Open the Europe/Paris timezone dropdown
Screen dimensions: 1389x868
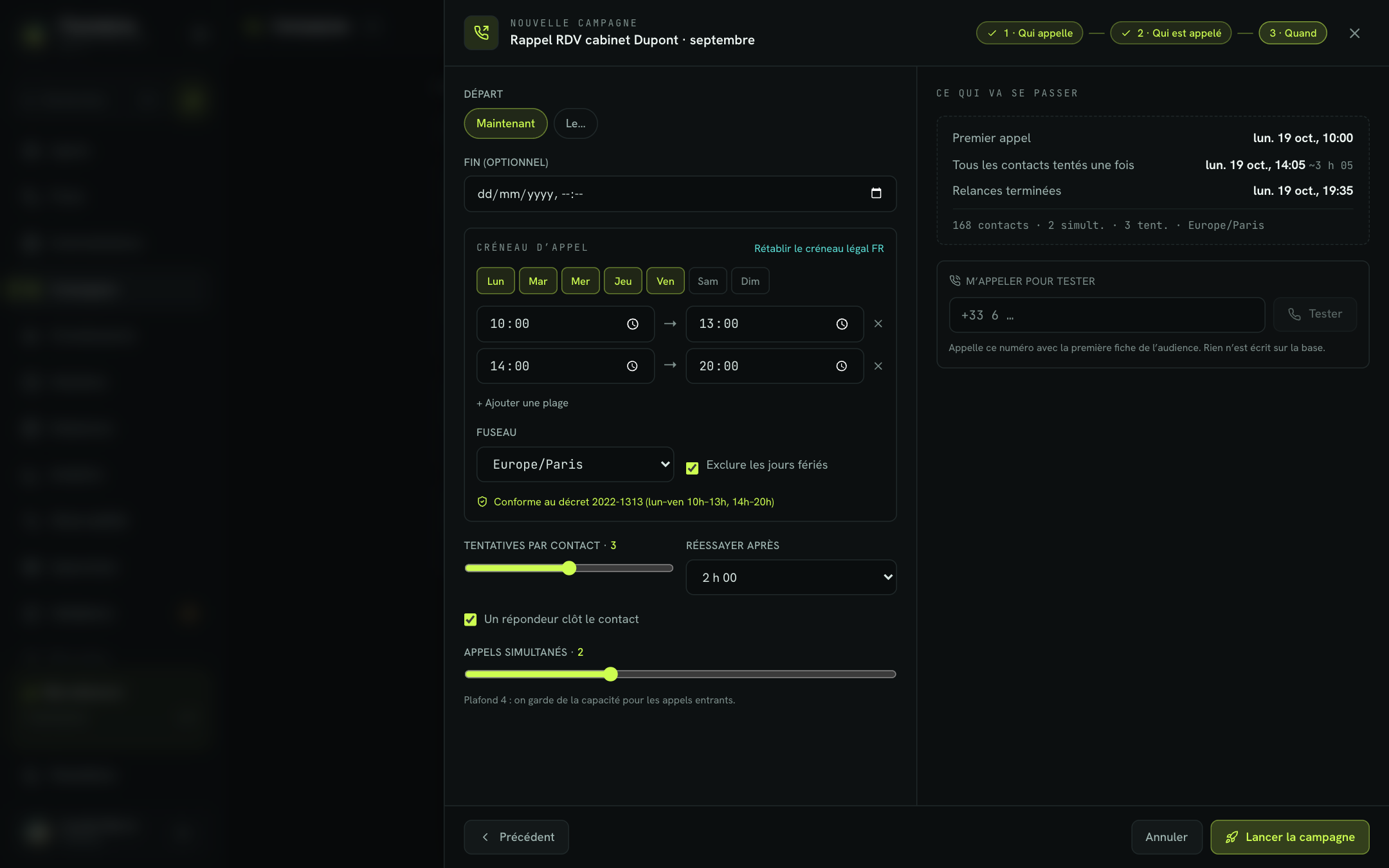(575, 464)
